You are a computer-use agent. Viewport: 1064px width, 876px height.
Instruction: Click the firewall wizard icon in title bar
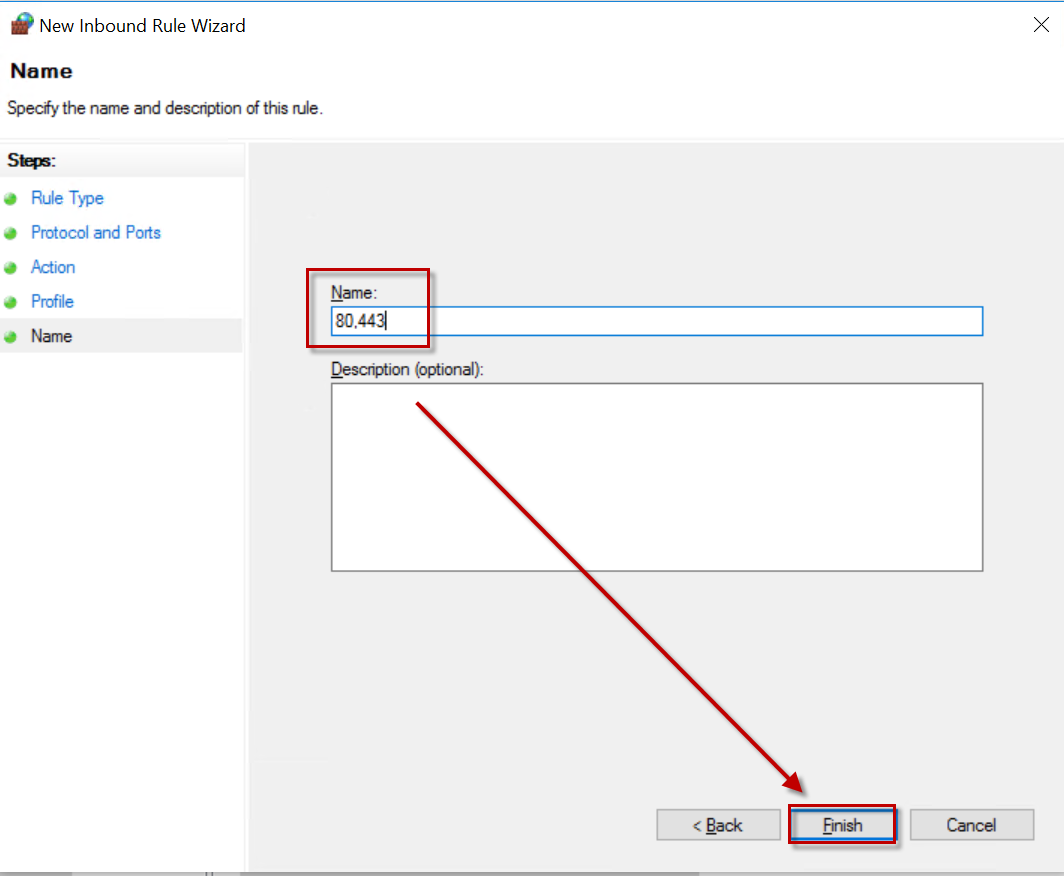coord(22,25)
